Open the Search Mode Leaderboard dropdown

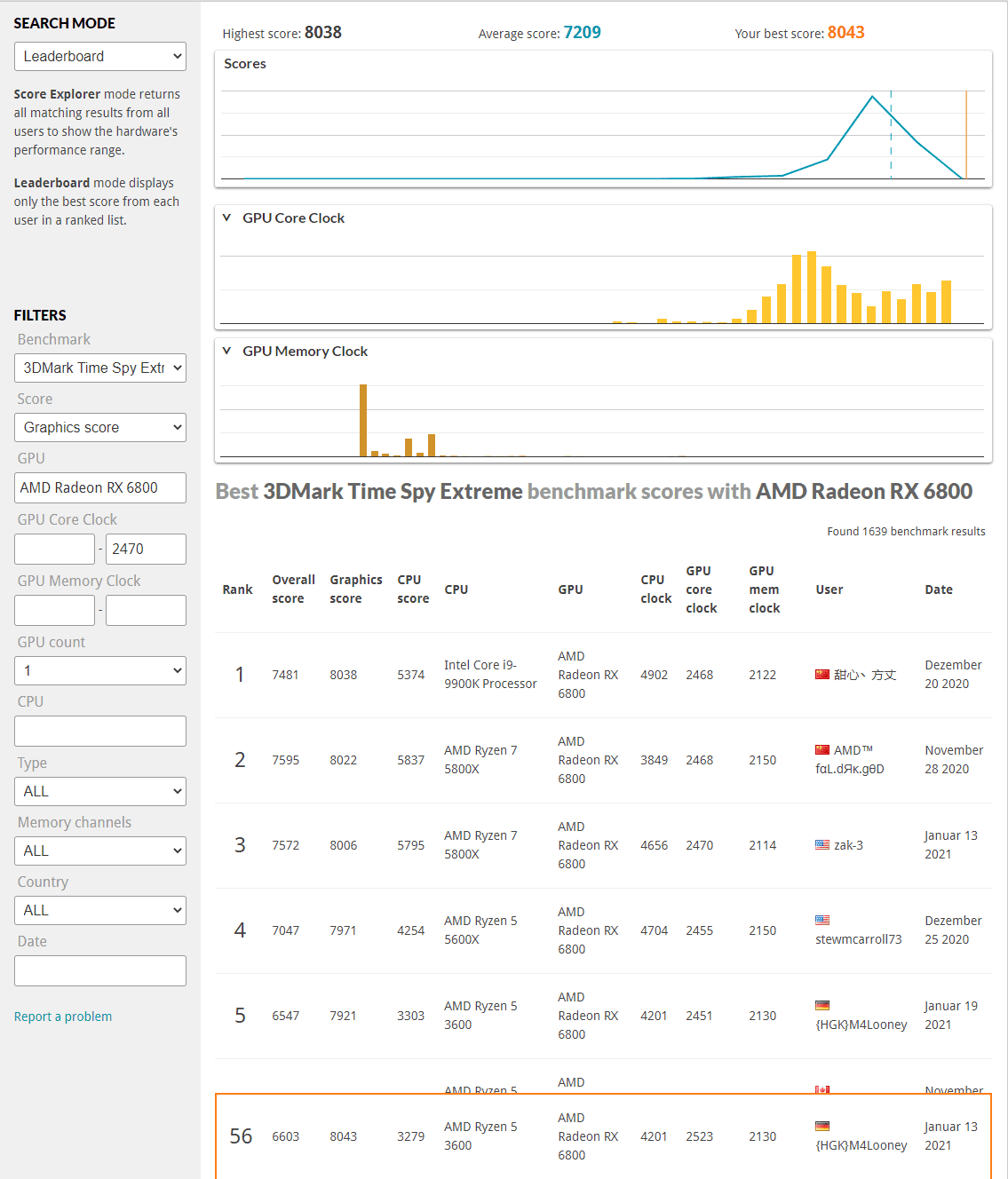[x=100, y=56]
